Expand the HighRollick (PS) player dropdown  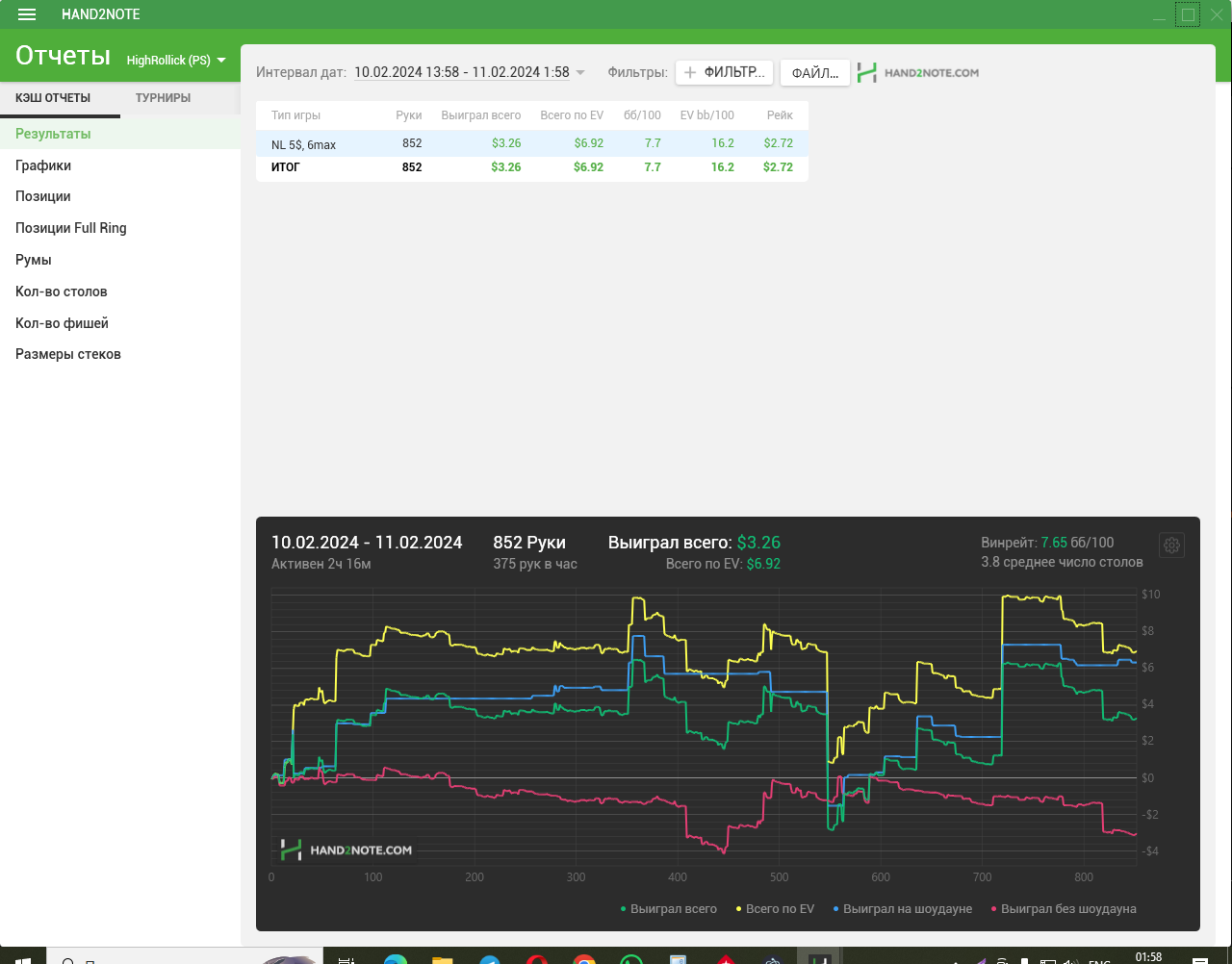point(176,60)
